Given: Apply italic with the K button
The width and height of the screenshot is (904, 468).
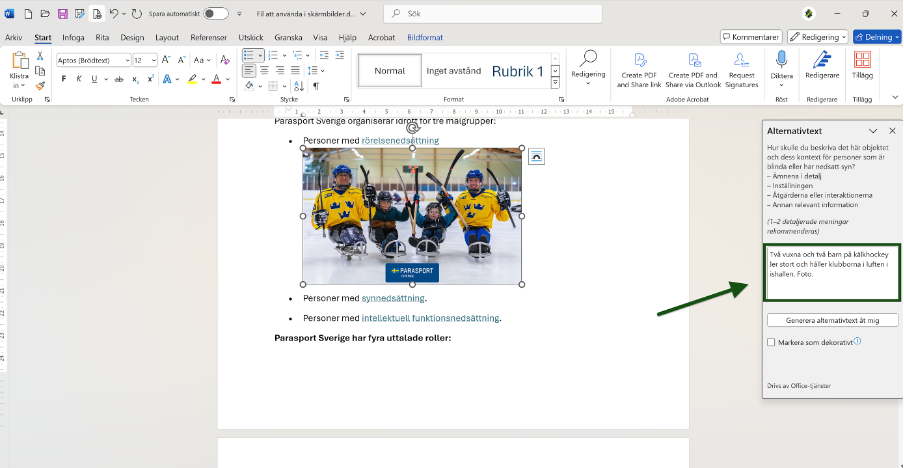Looking at the screenshot, I should [x=78, y=79].
